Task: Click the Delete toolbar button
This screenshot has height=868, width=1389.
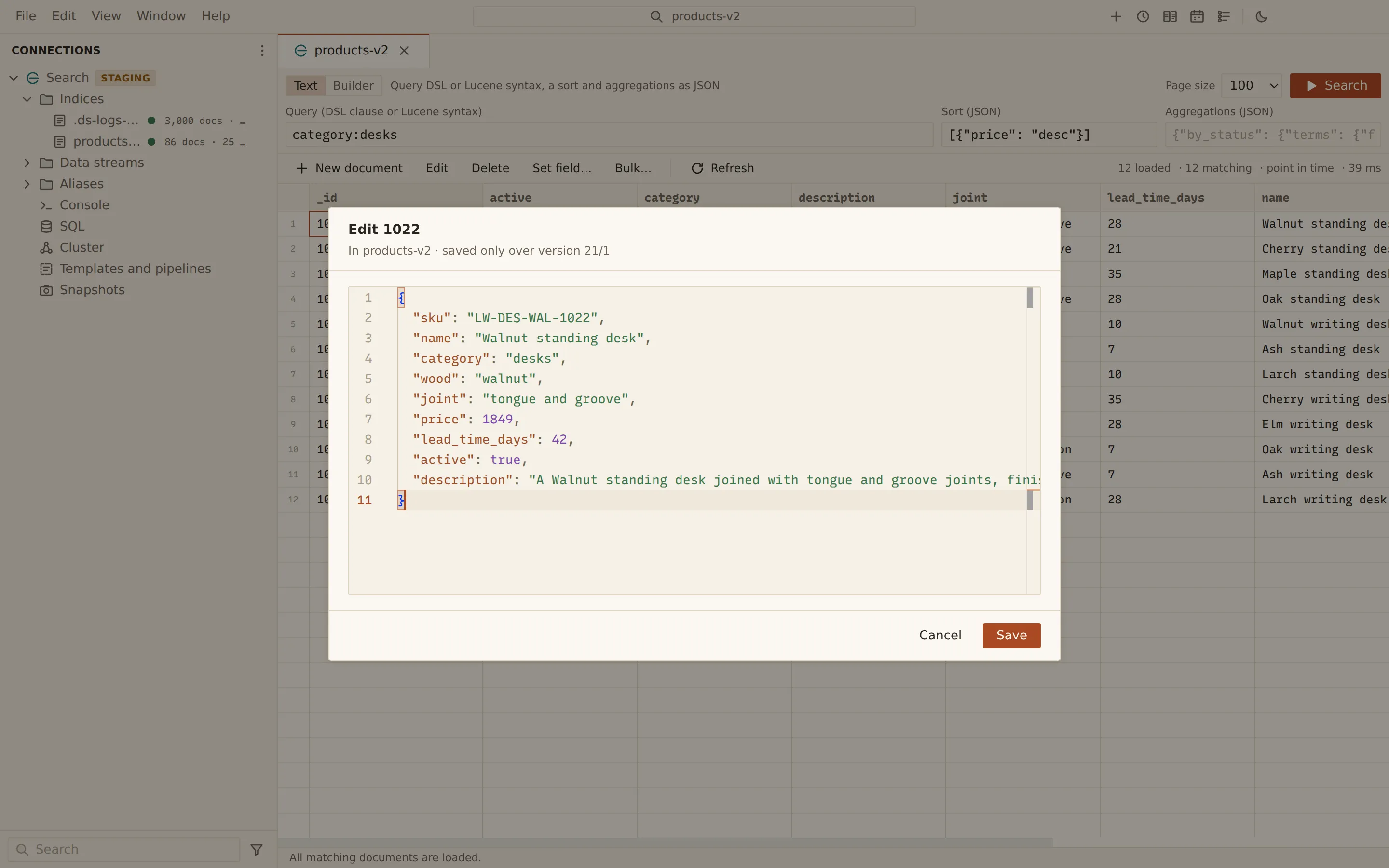Action: click(490, 168)
